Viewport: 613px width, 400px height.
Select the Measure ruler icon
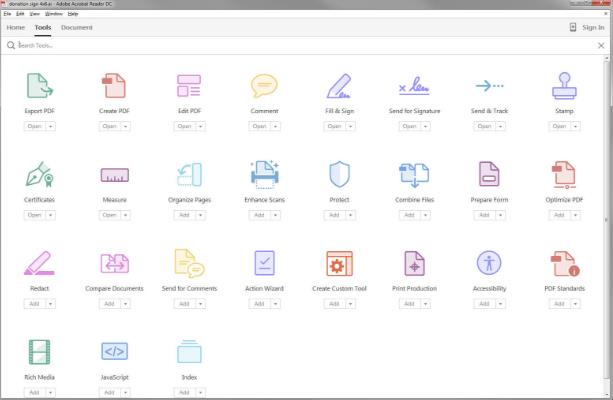click(114, 176)
